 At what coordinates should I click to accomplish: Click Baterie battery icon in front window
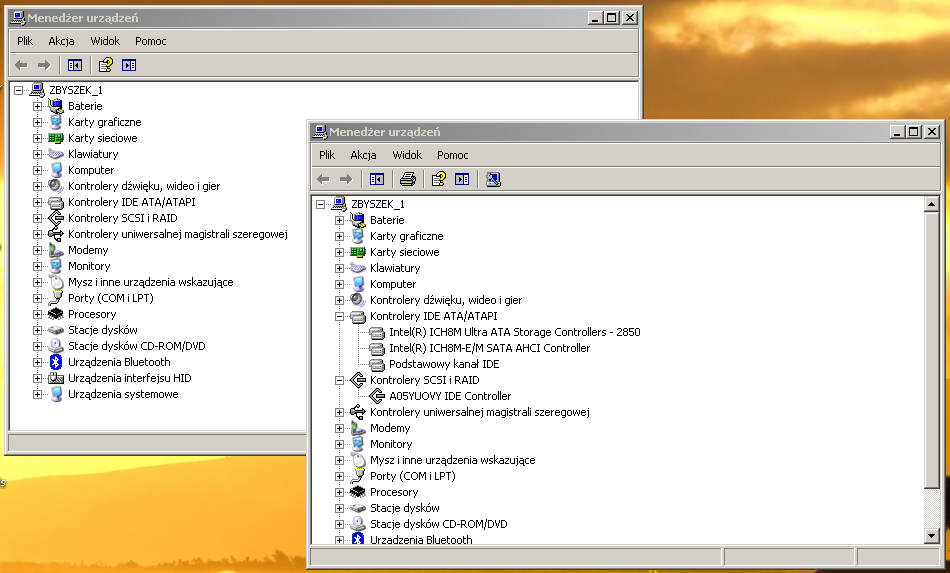(x=358, y=220)
